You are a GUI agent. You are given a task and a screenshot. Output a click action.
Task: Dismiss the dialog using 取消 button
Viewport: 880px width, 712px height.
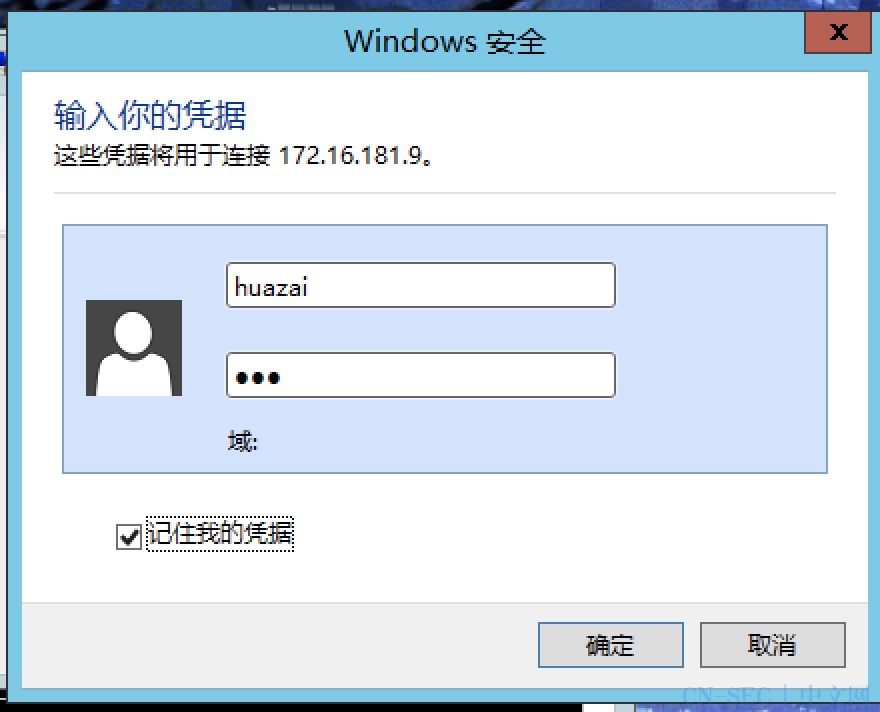coord(772,645)
